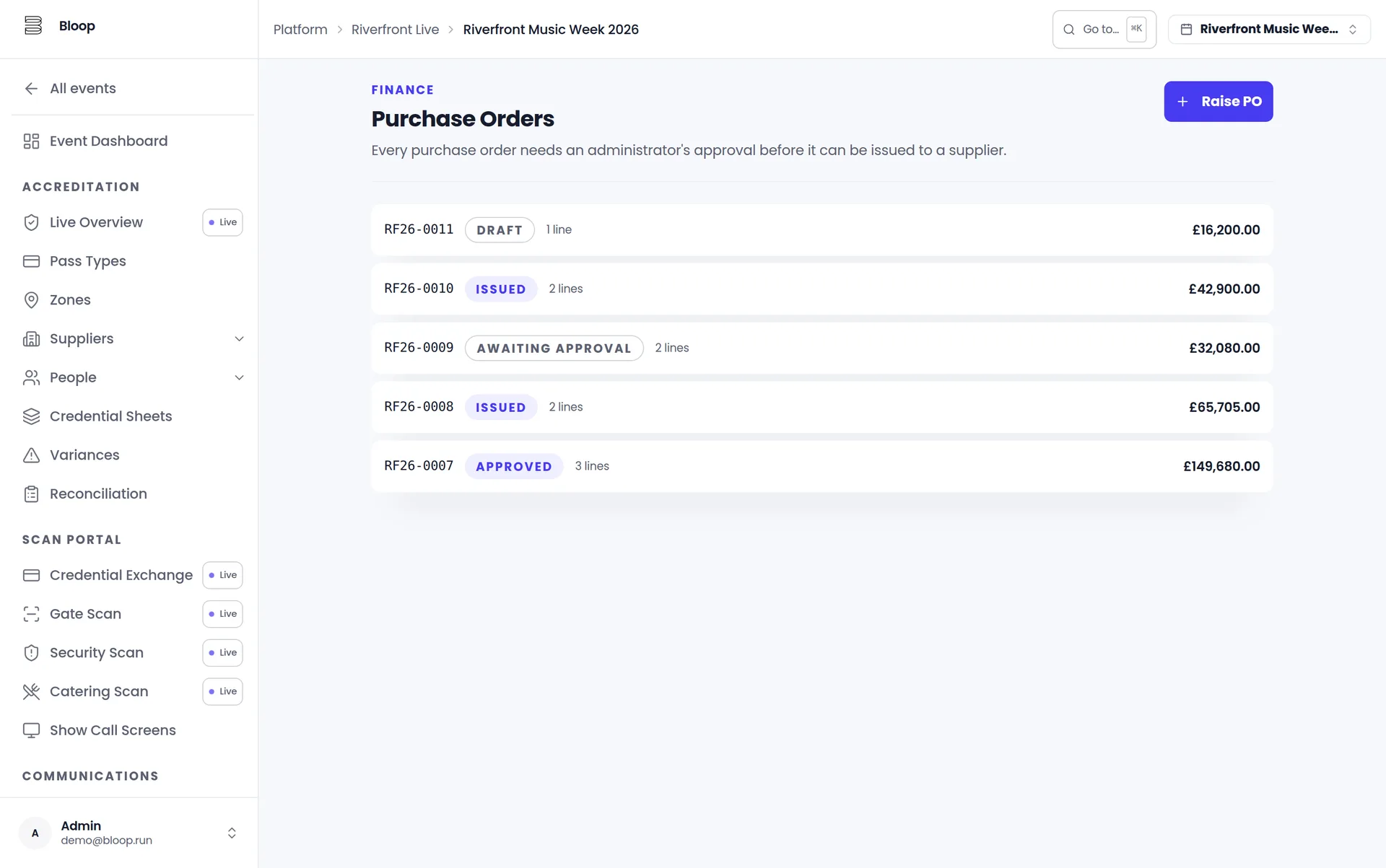Click the All events back arrow icon
The width and height of the screenshot is (1386, 868).
[31, 88]
